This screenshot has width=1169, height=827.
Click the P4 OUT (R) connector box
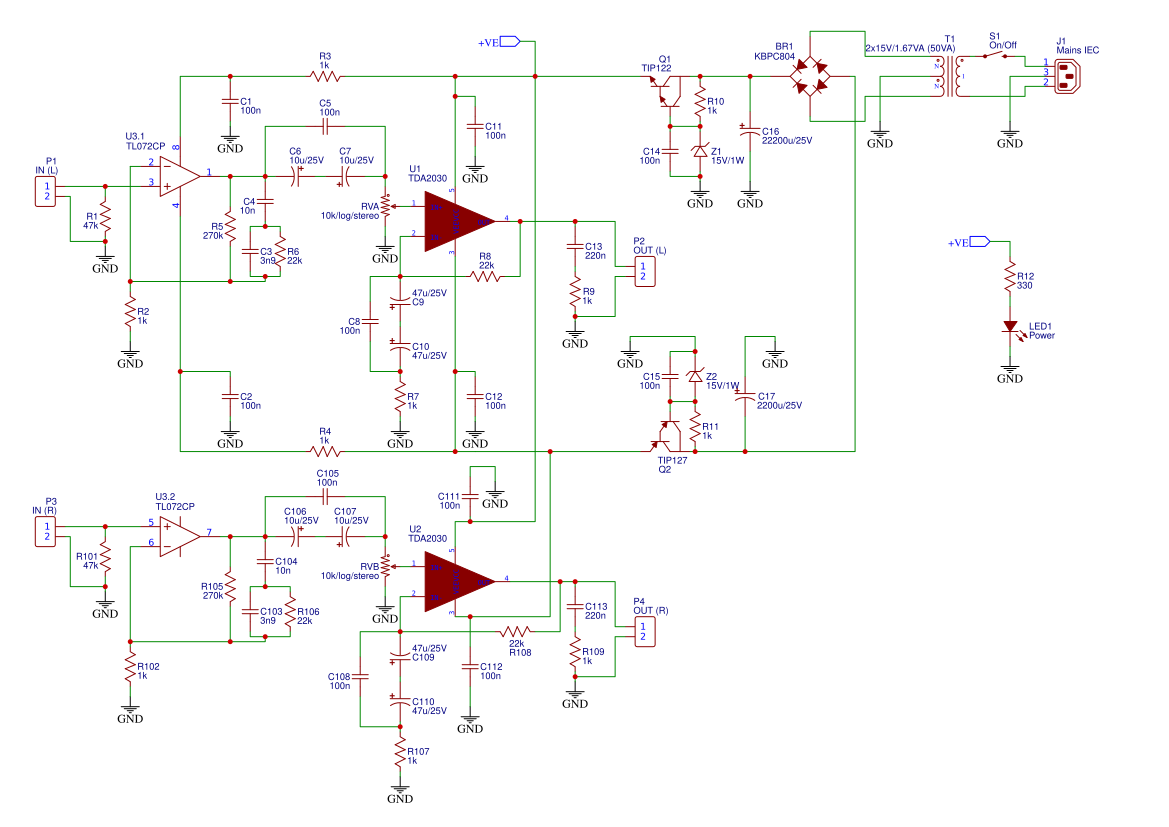pyautogui.click(x=644, y=632)
